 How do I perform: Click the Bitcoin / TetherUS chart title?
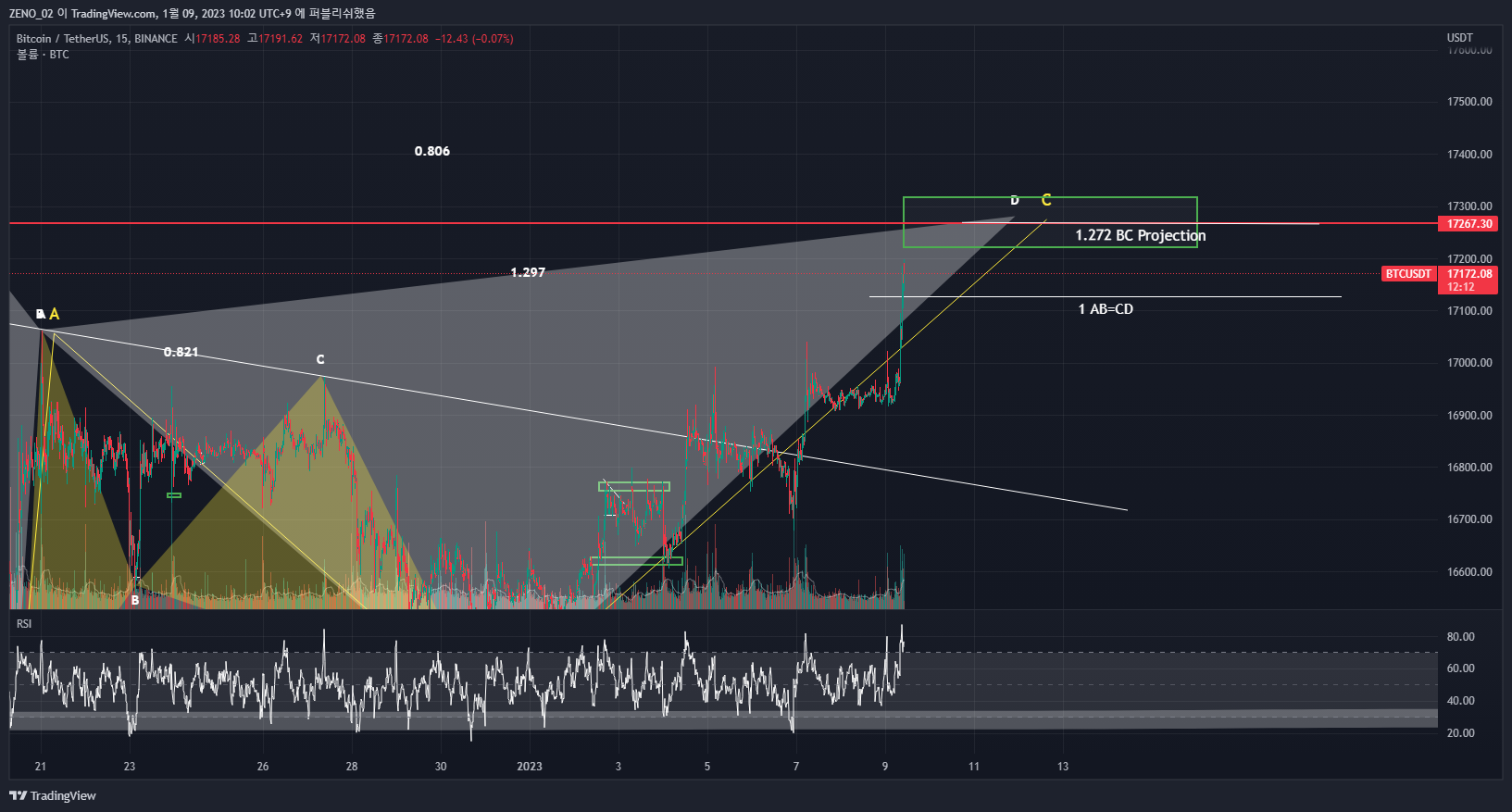point(96,39)
